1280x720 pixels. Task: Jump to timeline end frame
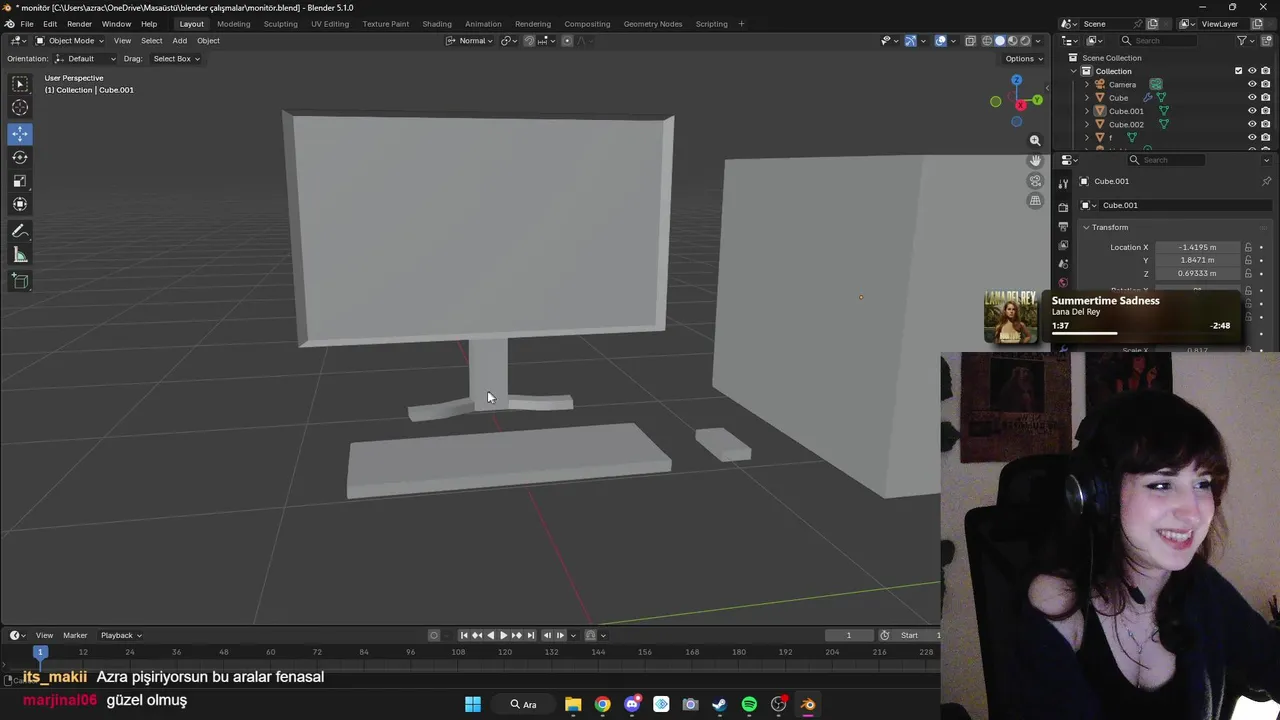(530, 635)
